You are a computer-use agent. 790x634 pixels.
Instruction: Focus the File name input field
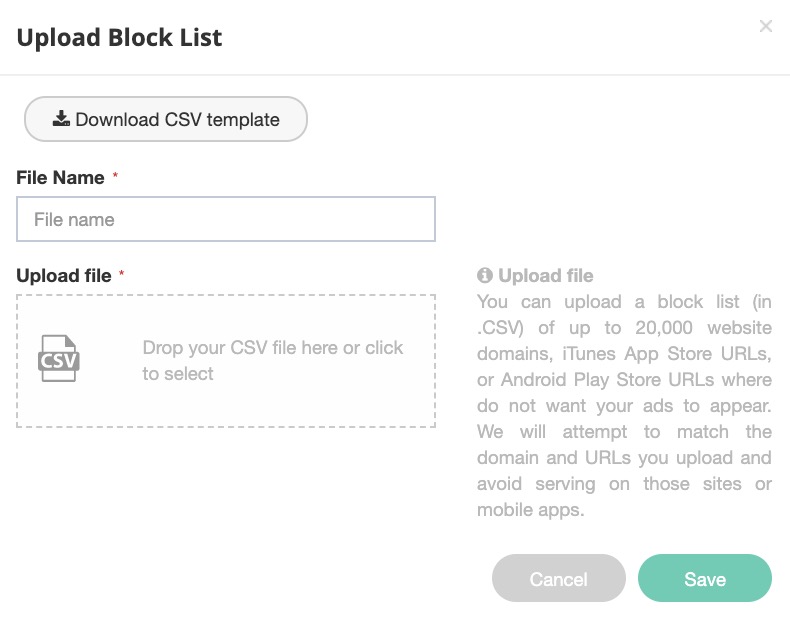click(226, 219)
